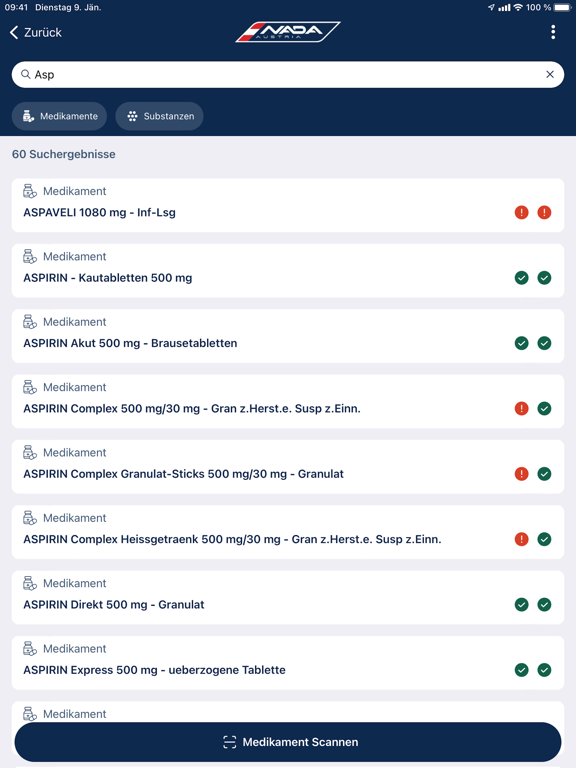
Task: Open ASPAVELI 1080 mg - Inf-Lsg entry
Action: (288, 205)
